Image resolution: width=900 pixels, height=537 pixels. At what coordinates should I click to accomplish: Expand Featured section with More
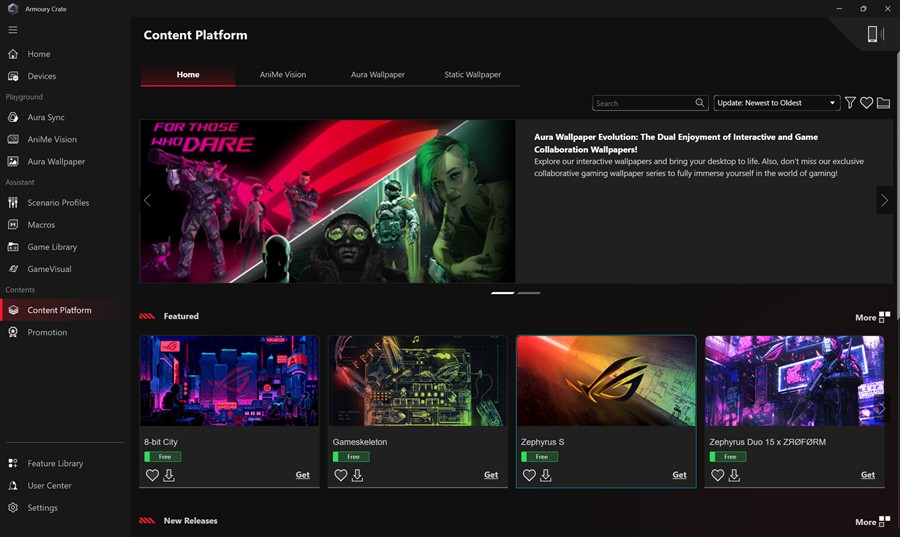871,317
